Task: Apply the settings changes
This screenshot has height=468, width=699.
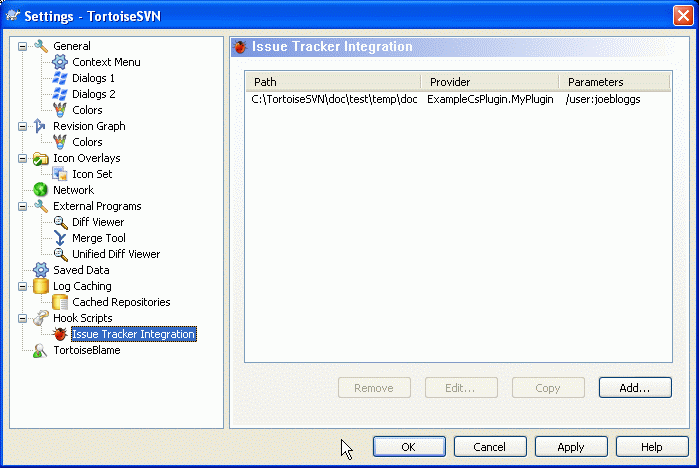Action: [x=571, y=447]
